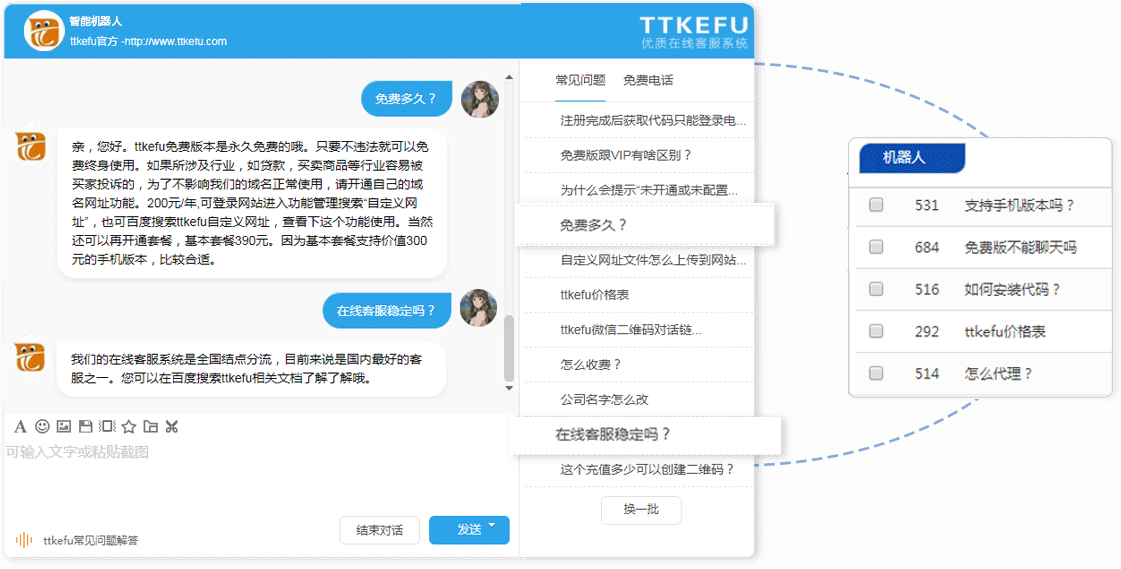
Task: Capture a screenshot with the scissors icon
Action: (x=172, y=427)
